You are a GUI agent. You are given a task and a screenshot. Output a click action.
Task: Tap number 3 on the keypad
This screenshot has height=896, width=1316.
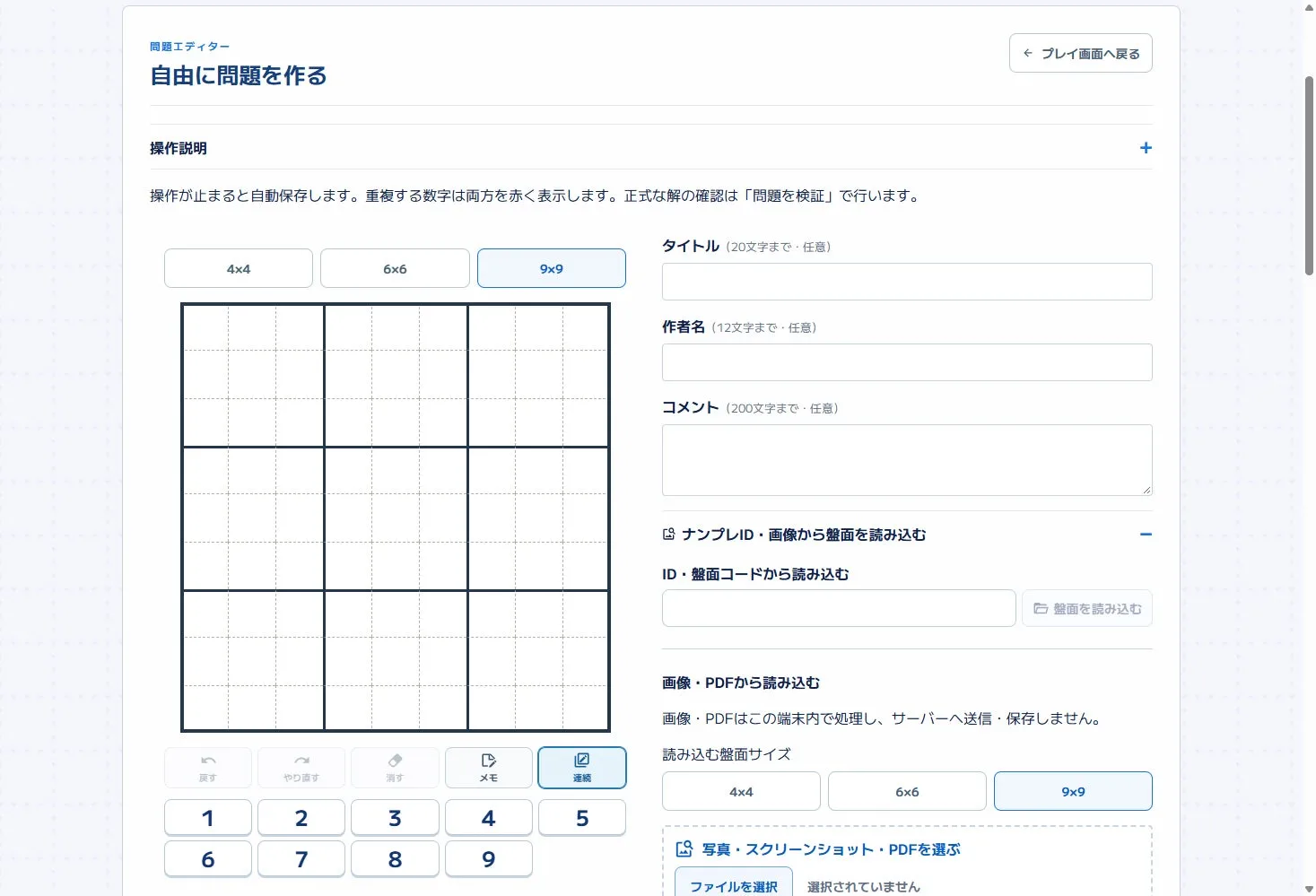click(395, 818)
